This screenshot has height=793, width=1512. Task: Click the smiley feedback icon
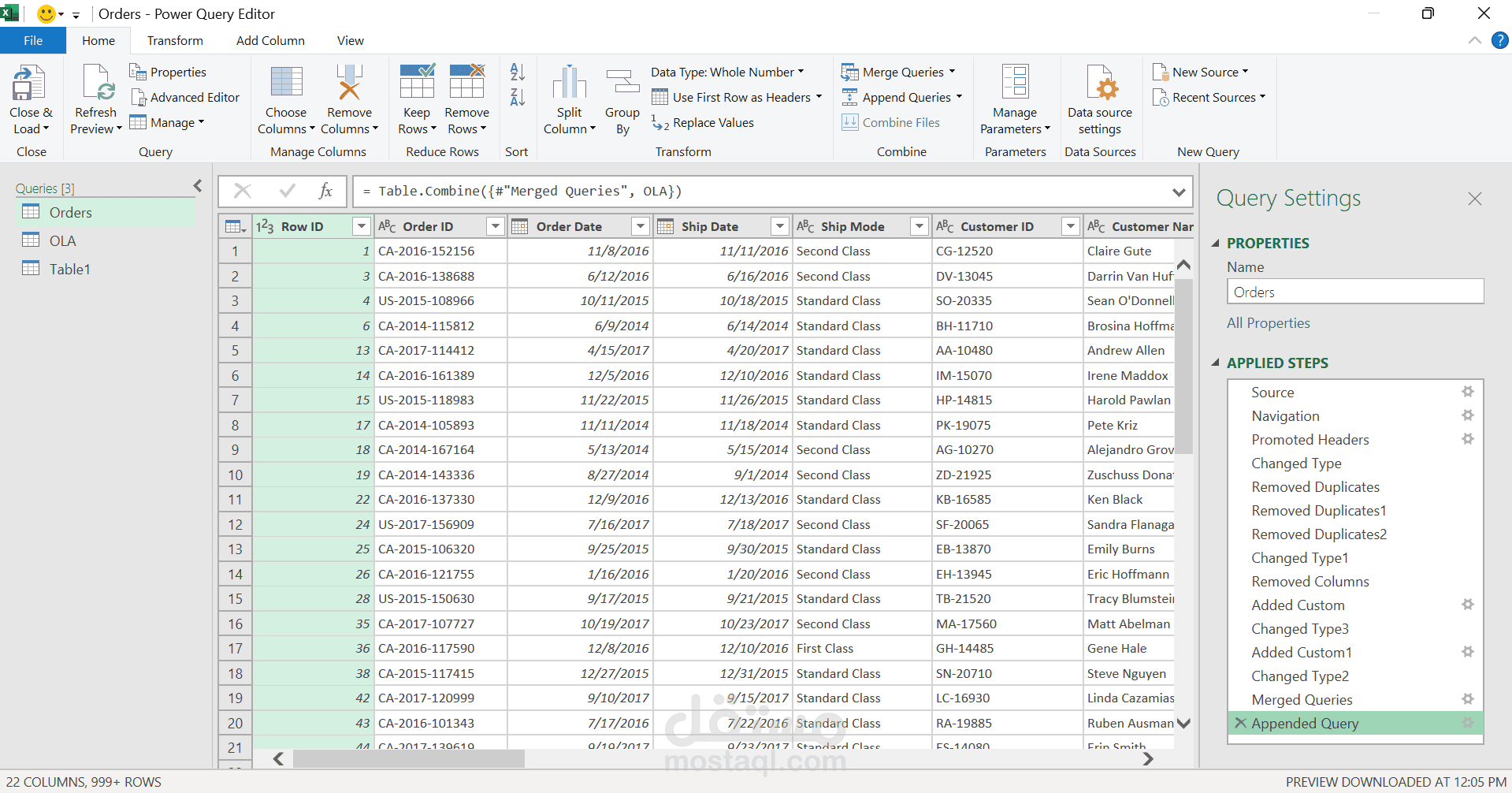46,13
